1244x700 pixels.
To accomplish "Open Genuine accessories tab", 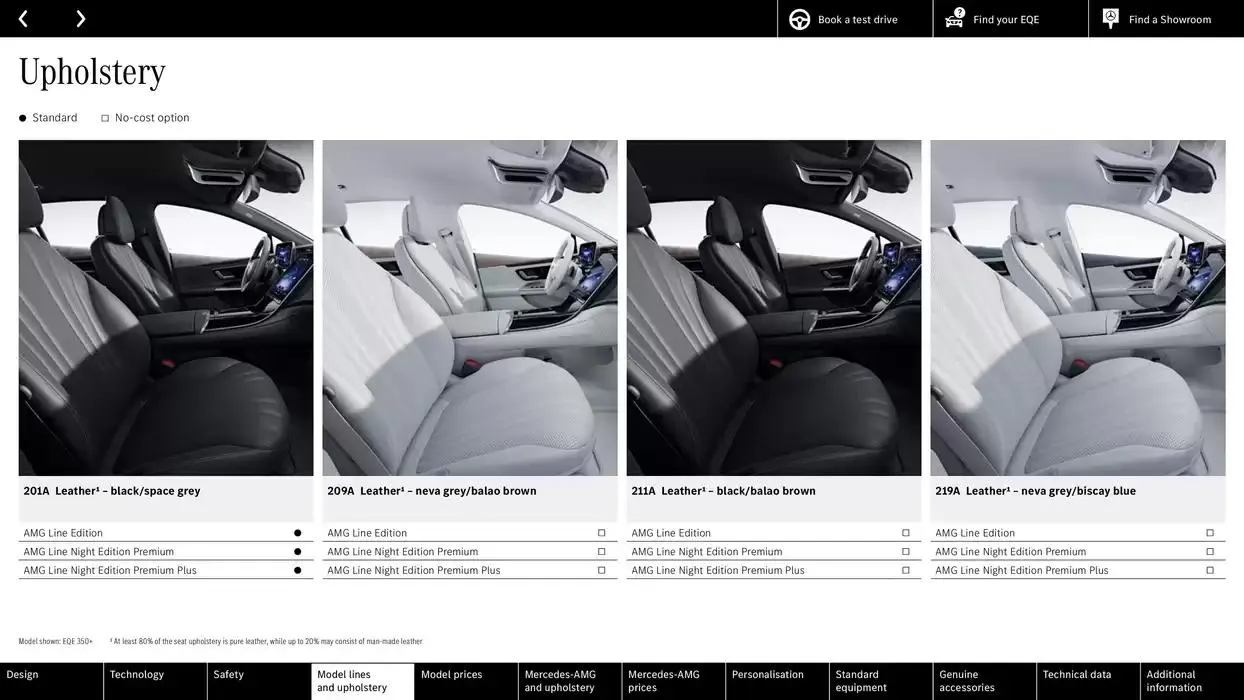I will coord(985,681).
